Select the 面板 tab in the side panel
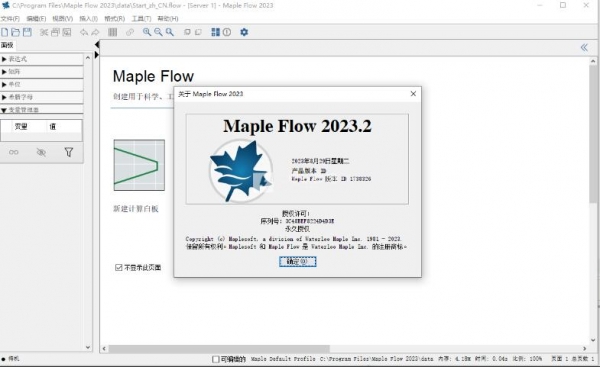The height and width of the screenshot is (367, 600). 7,45
